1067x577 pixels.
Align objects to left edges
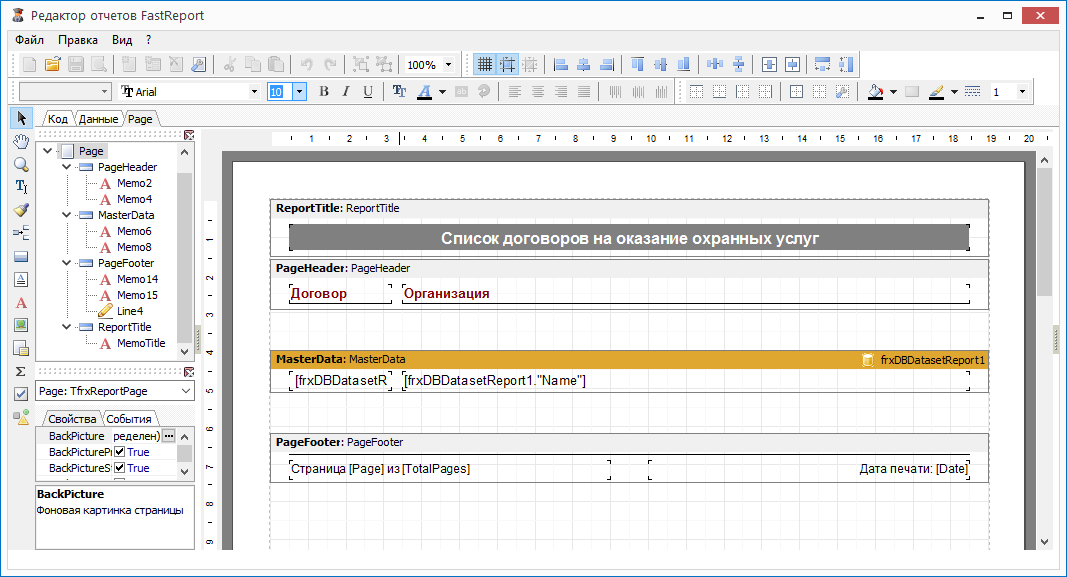point(561,65)
